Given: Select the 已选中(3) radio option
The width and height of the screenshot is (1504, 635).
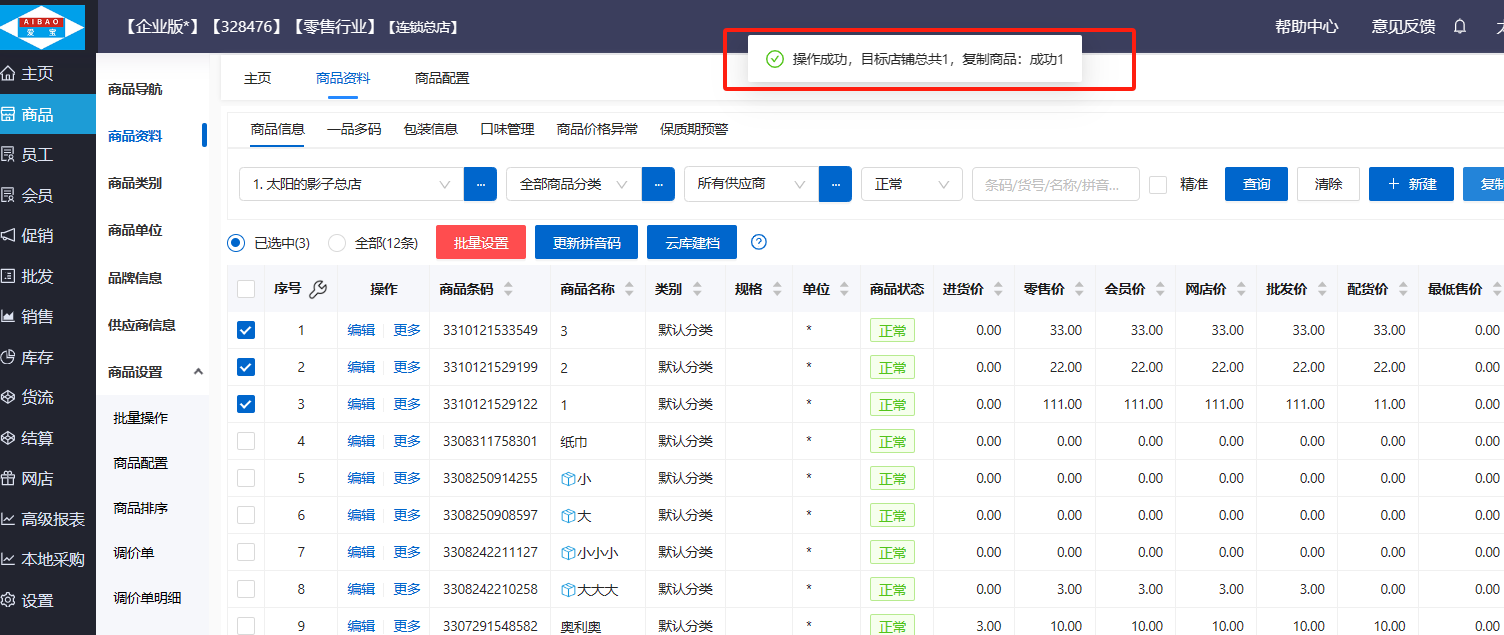Looking at the screenshot, I should 236,242.
